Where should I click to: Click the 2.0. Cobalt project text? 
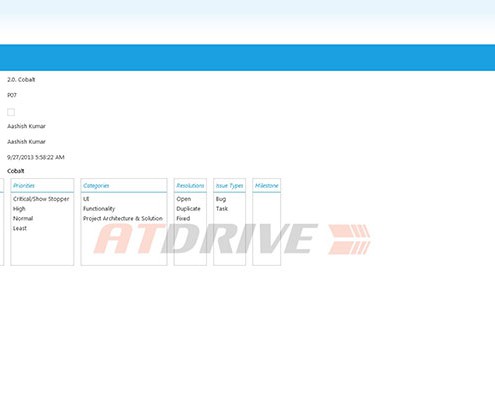pos(21,80)
